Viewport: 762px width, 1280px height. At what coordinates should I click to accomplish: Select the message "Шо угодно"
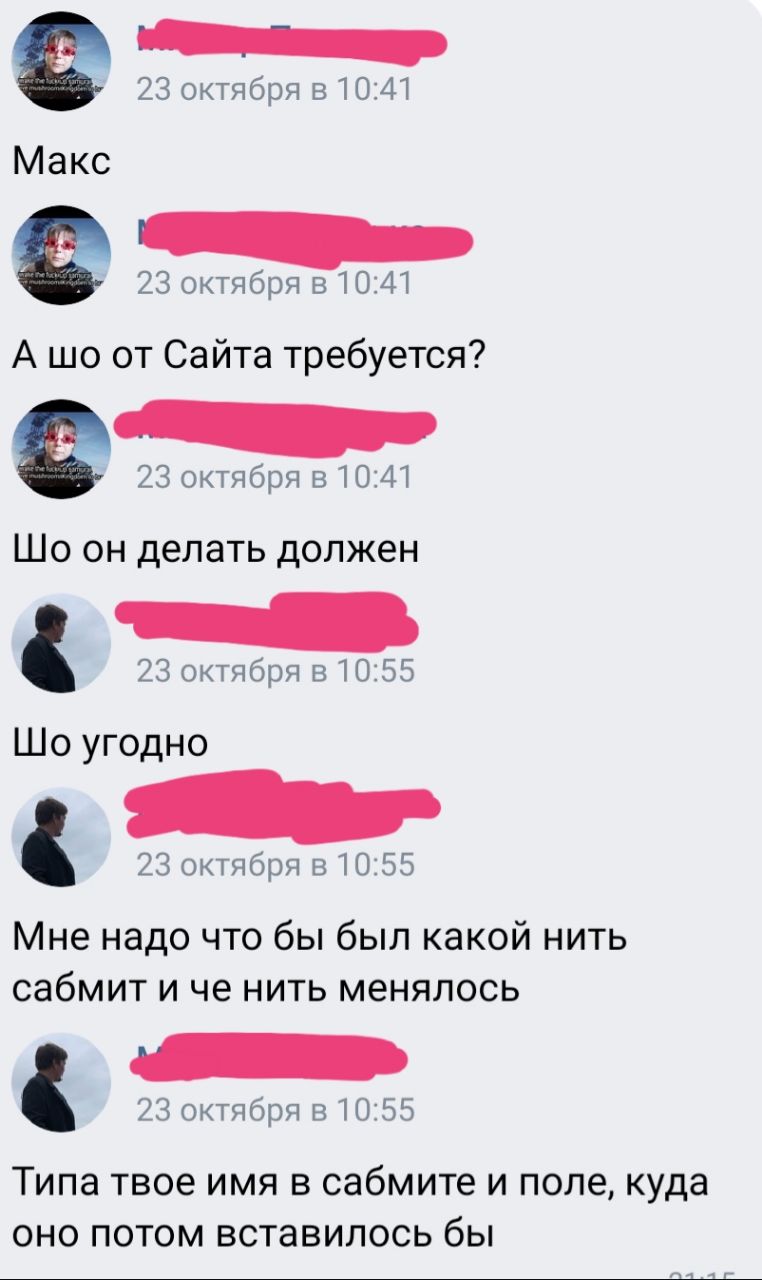point(111,745)
